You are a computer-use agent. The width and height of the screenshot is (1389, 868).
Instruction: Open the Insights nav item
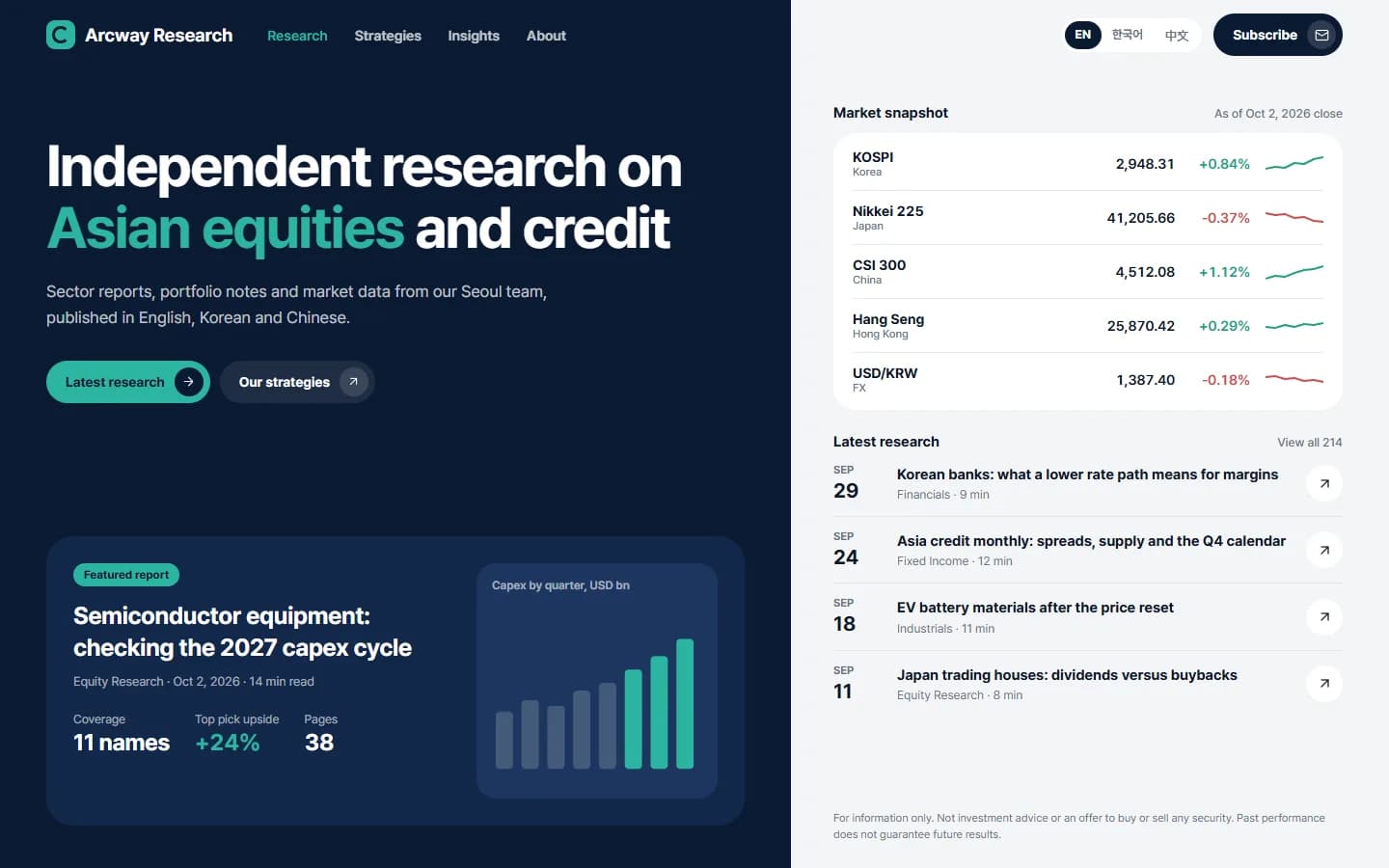pos(474,36)
